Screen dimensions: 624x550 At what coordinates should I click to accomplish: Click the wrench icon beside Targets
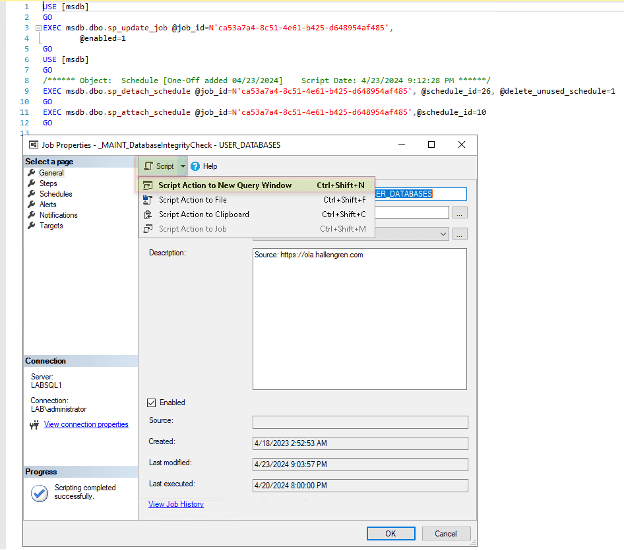pos(31,225)
